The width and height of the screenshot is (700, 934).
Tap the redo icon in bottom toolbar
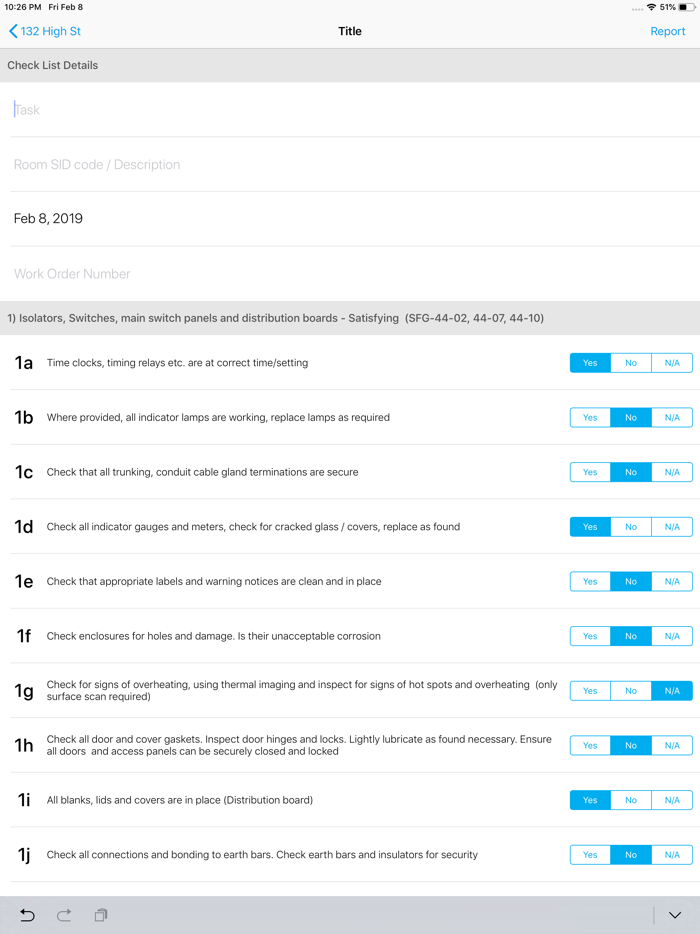coord(63,914)
